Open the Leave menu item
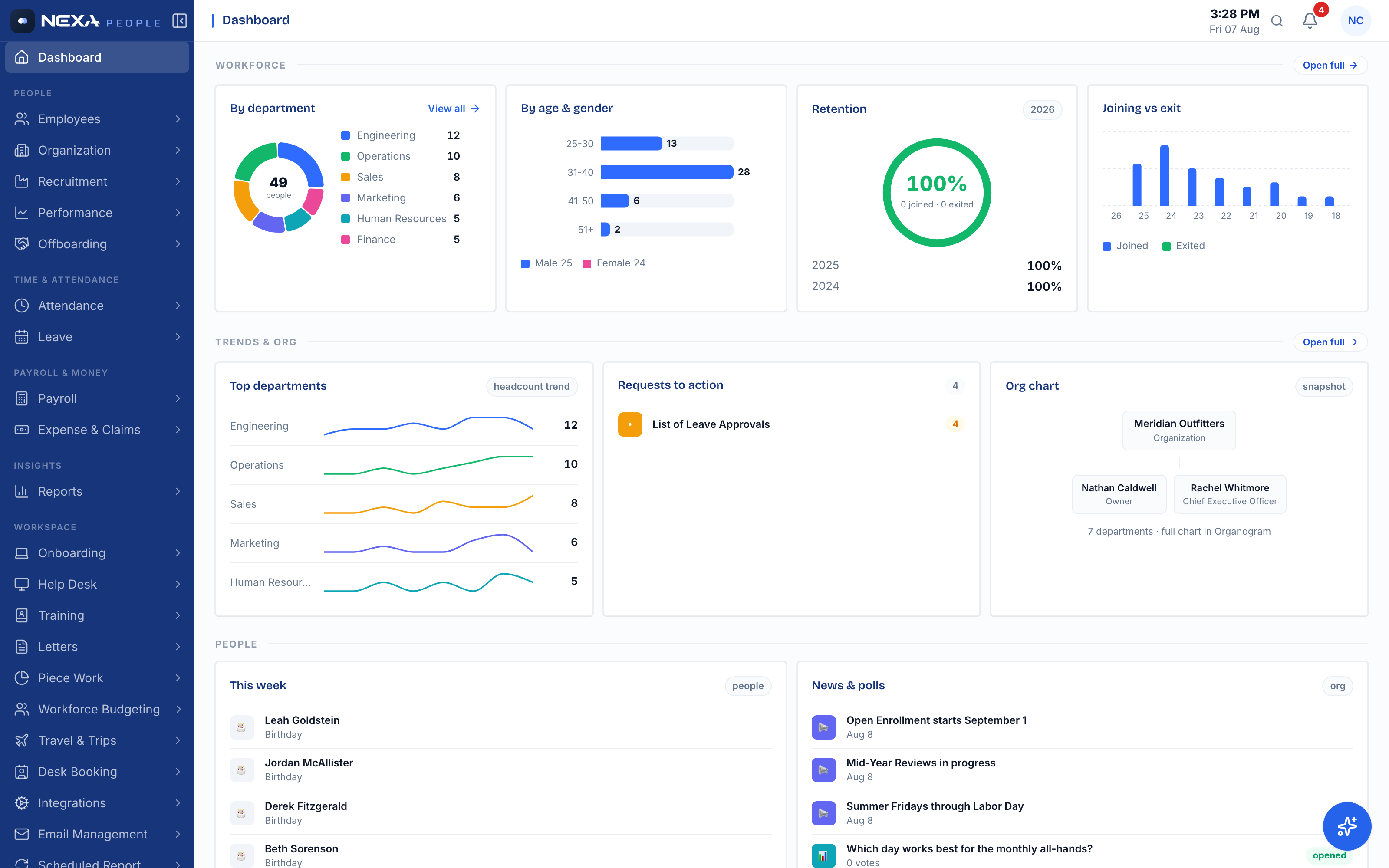1389x868 pixels. (x=97, y=337)
